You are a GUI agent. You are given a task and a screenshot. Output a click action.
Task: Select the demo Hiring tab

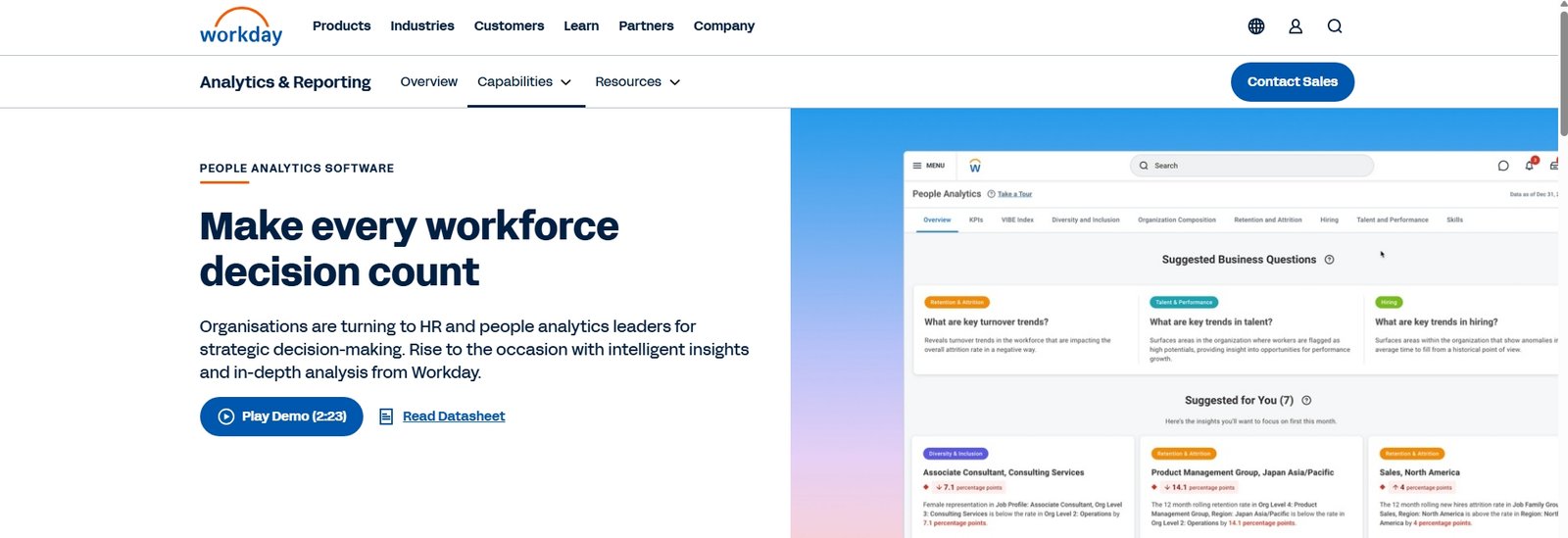1329,220
